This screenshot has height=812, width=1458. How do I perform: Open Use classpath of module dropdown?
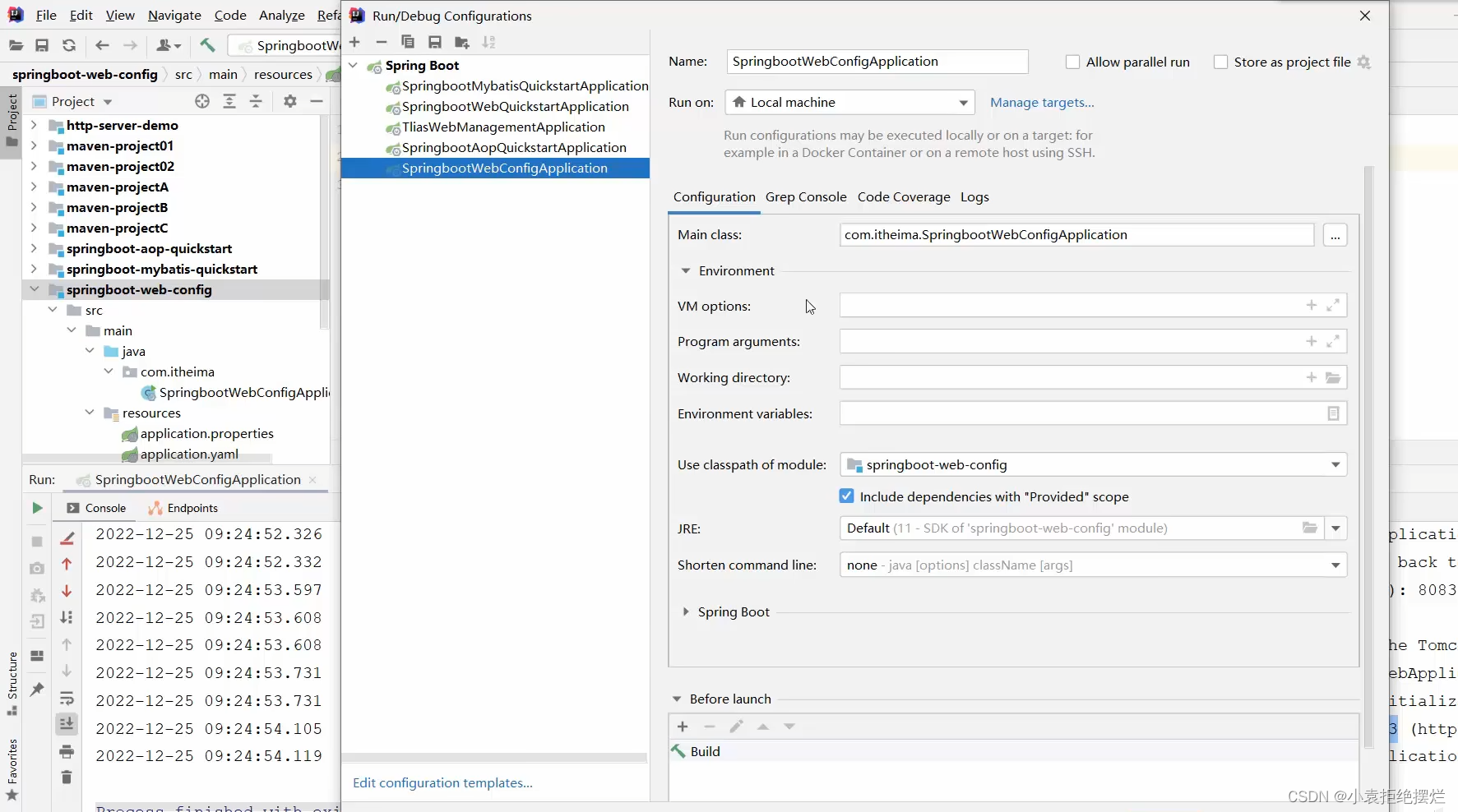pos(1093,464)
